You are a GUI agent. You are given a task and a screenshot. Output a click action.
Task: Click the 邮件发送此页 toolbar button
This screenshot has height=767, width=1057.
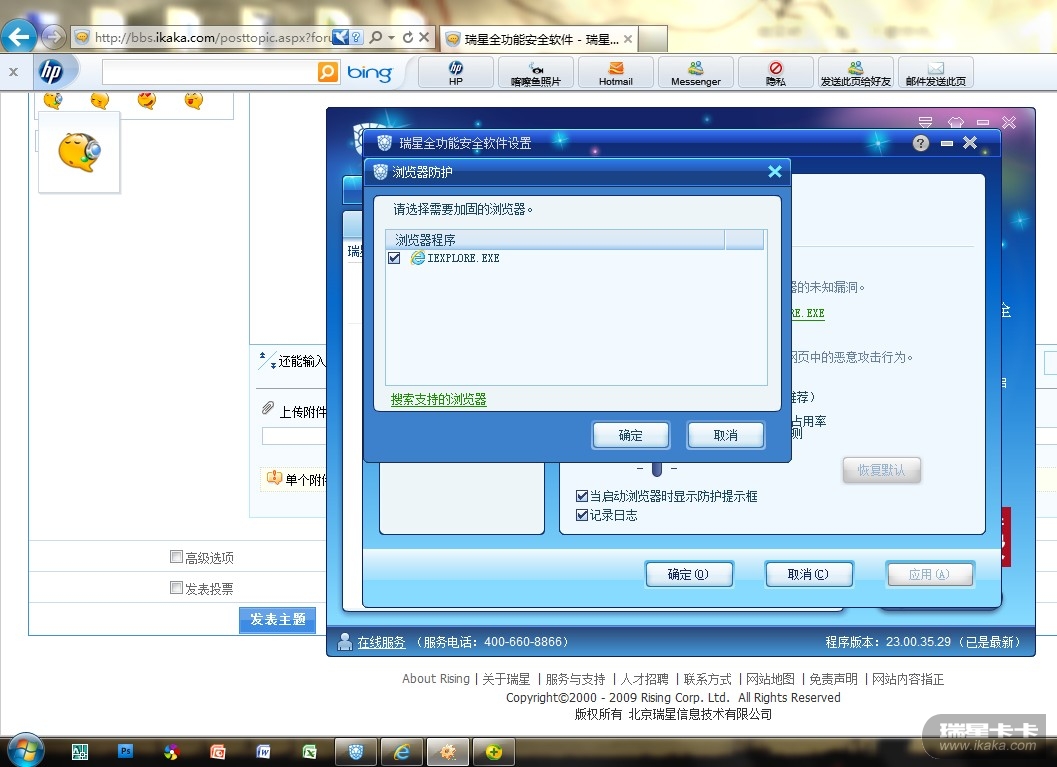click(936, 73)
